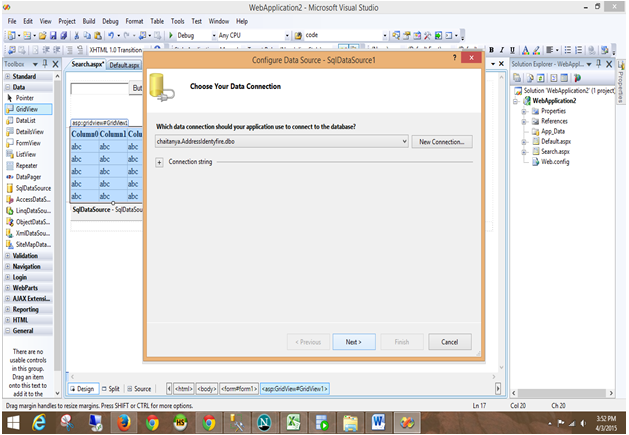This screenshot has height=435, width=629.
Task: Select GridView in the Toolbox
Action: point(28,109)
